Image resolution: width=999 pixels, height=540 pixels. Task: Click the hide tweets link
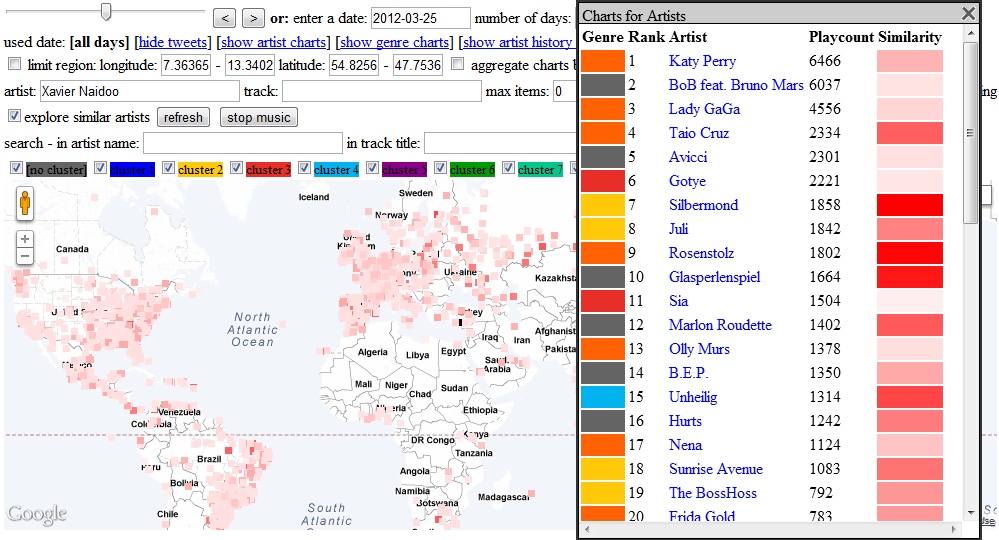click(x=173, y=42)
